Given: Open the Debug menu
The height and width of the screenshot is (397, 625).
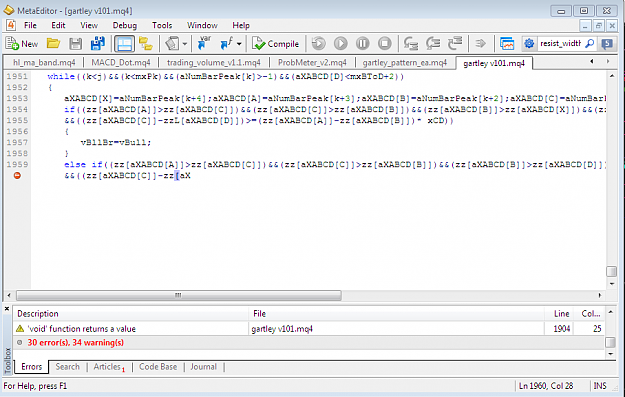Looking at the screenshot, I should [124, 26].
